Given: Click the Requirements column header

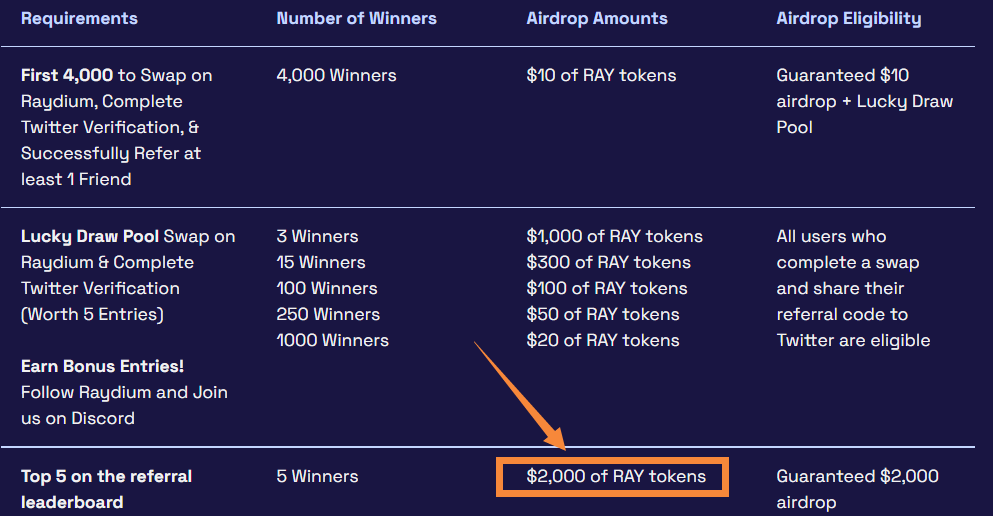Looking at the screenshot, I should [x=79, y=19].
